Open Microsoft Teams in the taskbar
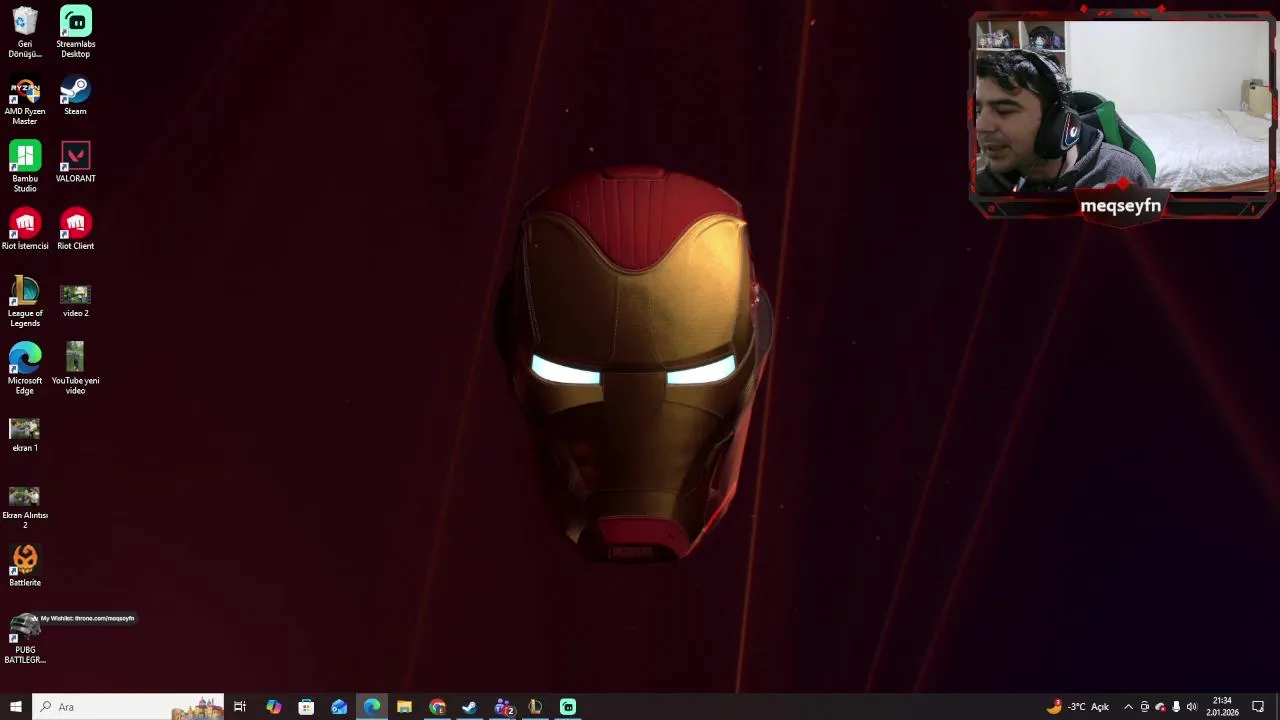The width and height of the screenshot is (1280, 720). tap(503, 707)
